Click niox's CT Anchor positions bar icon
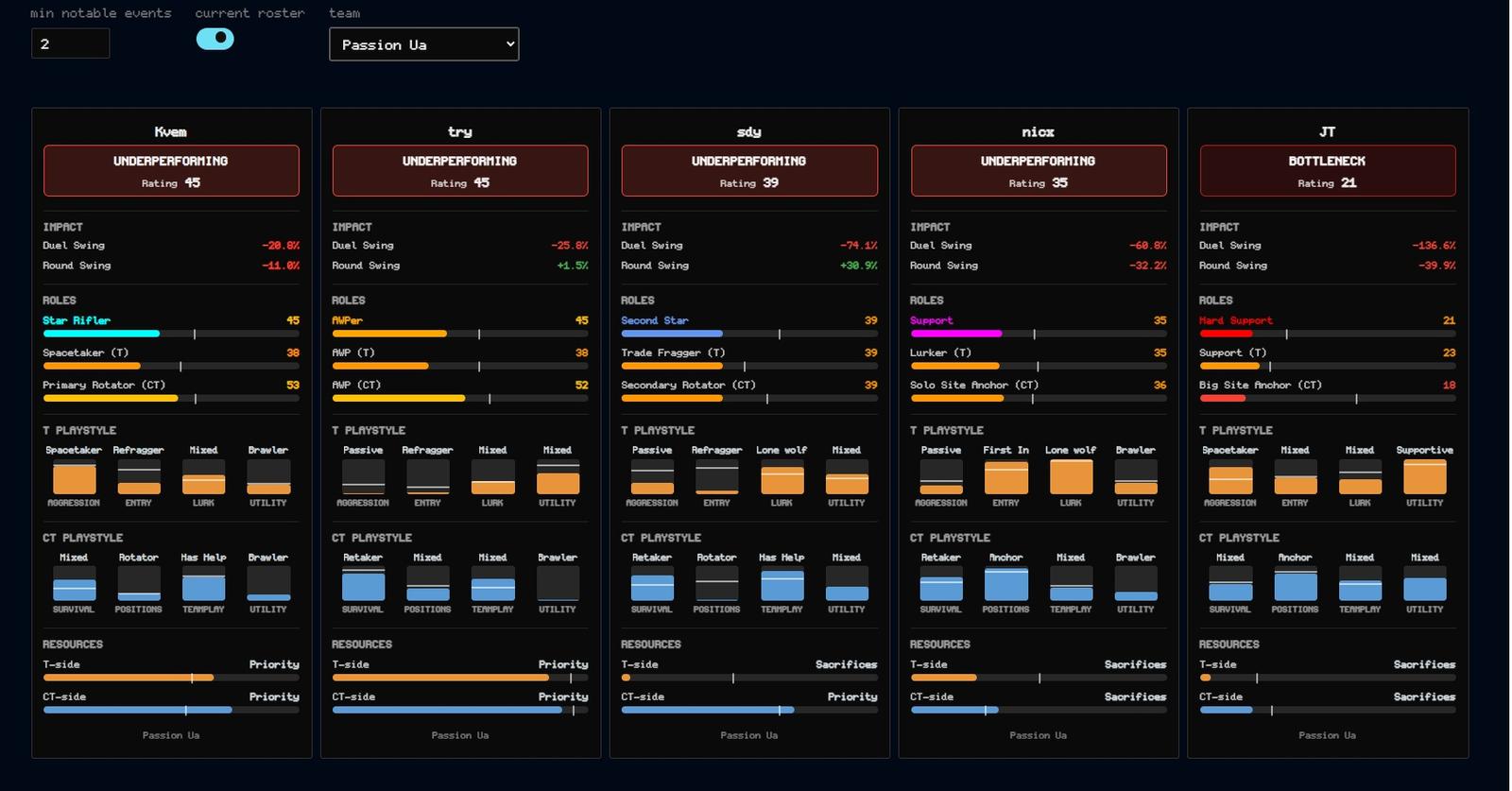The image size is (1512, 791). 1005,584
